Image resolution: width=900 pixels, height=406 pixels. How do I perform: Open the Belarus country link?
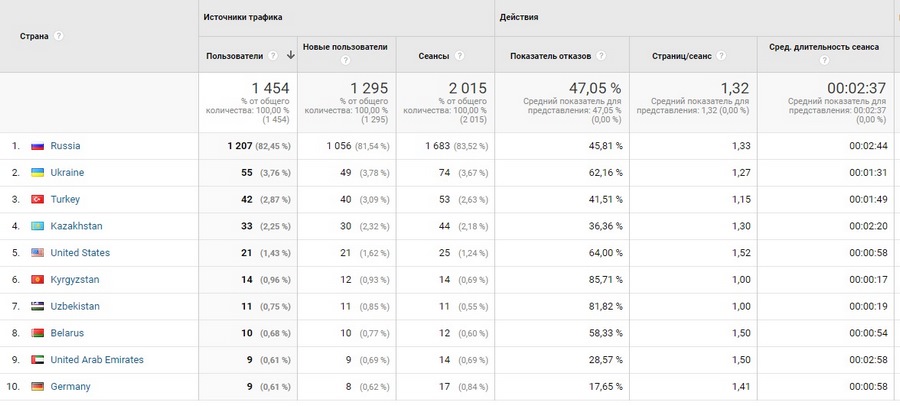click(67, 333)
